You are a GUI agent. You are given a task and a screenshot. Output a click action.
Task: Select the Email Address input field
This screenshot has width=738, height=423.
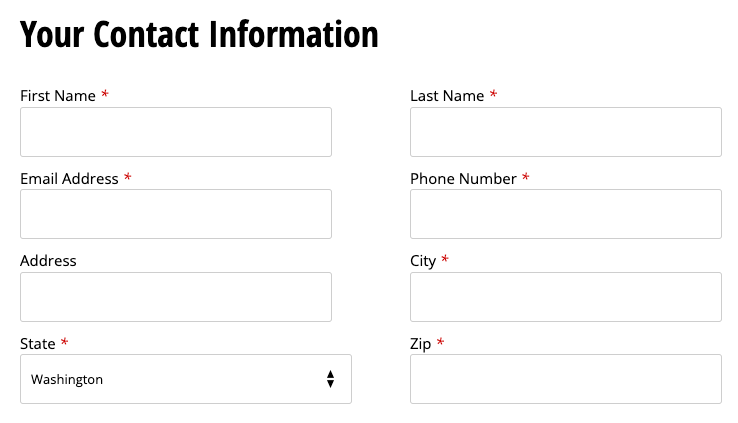pyautogui.click(x=175, y=214)
